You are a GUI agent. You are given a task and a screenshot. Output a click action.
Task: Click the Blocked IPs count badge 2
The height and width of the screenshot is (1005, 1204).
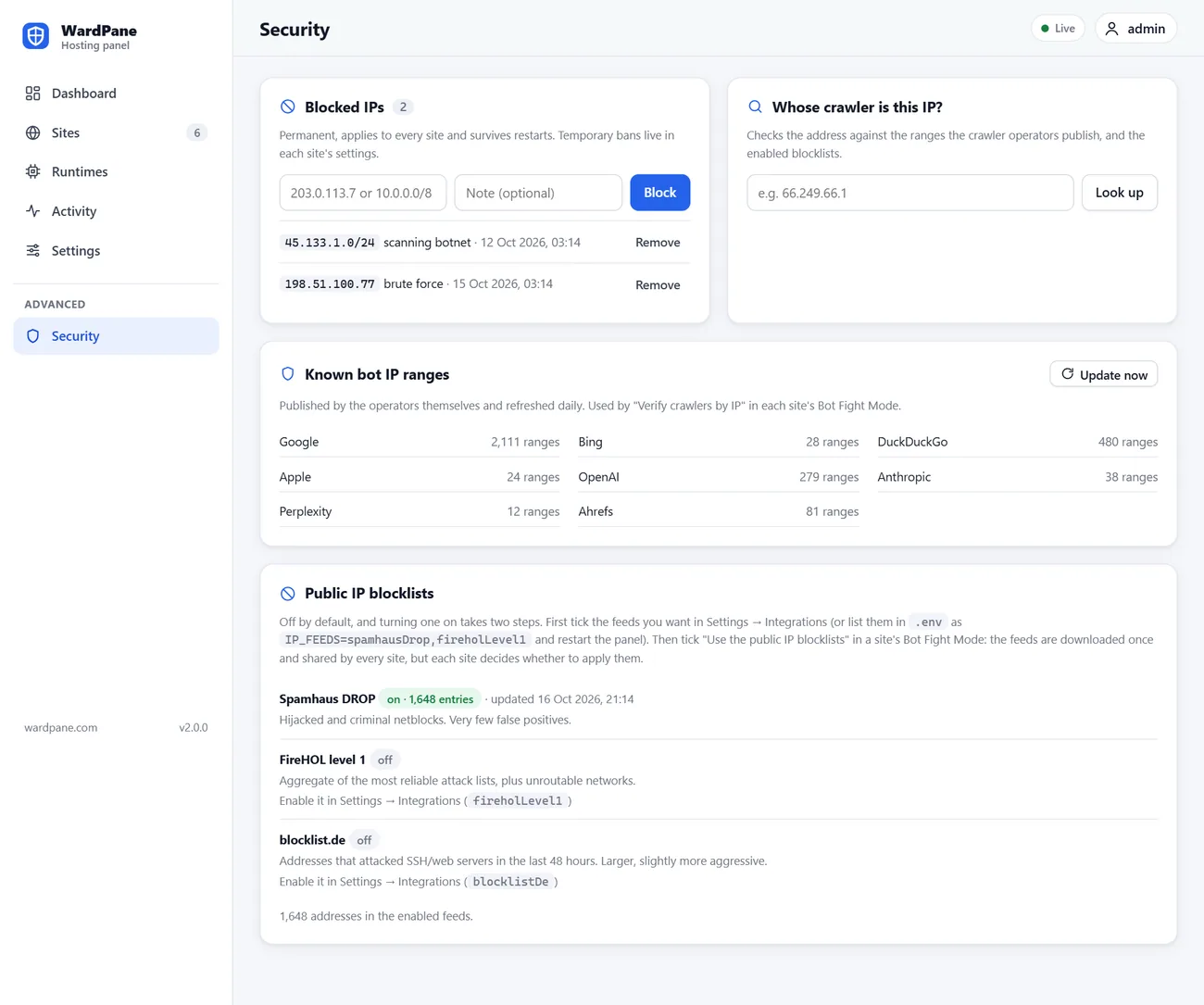click(403, 107)
